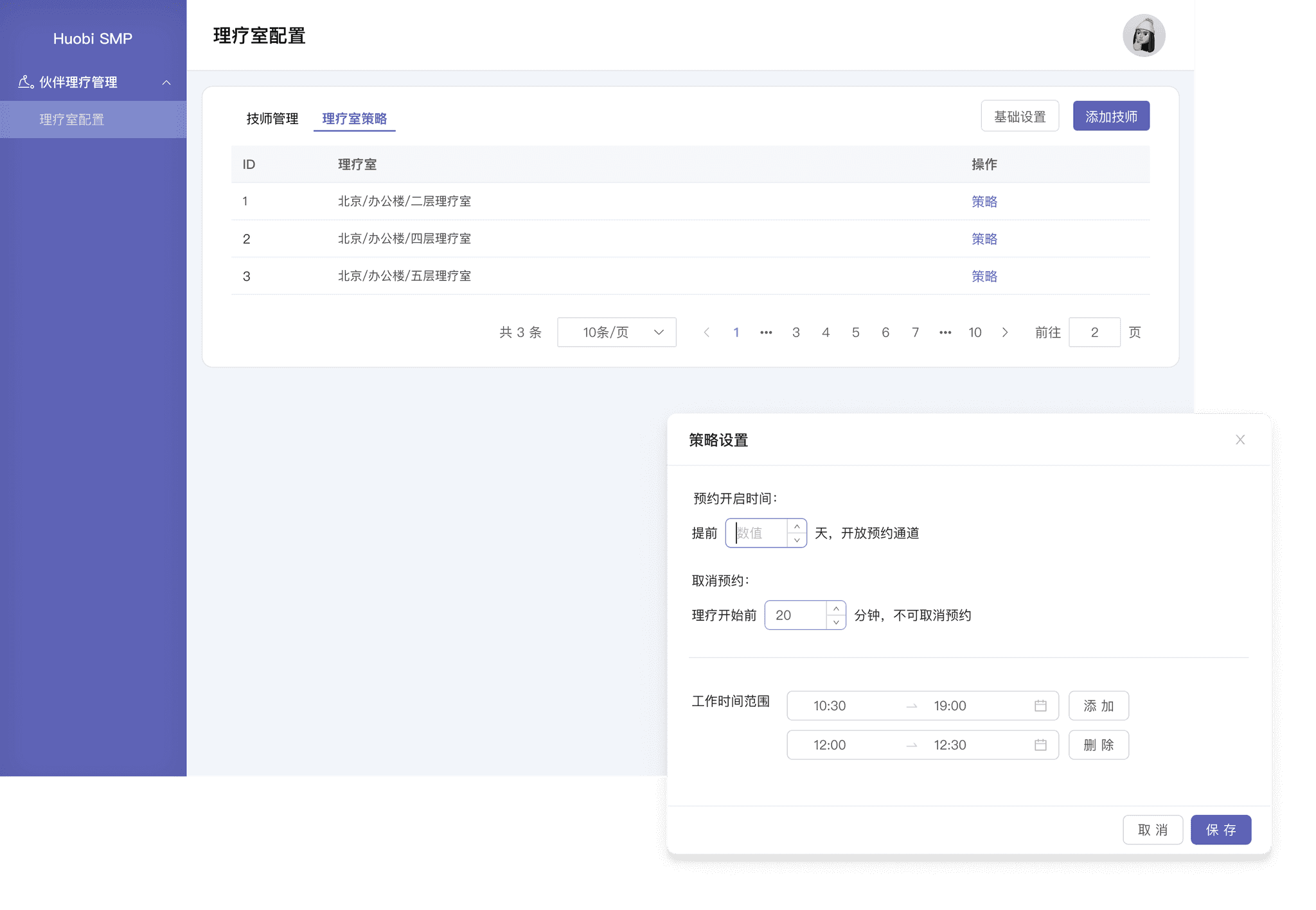The image size is (1316, 910).
Task: Jump ahead using the ellipsis before page 10
Action: [945, 332]
